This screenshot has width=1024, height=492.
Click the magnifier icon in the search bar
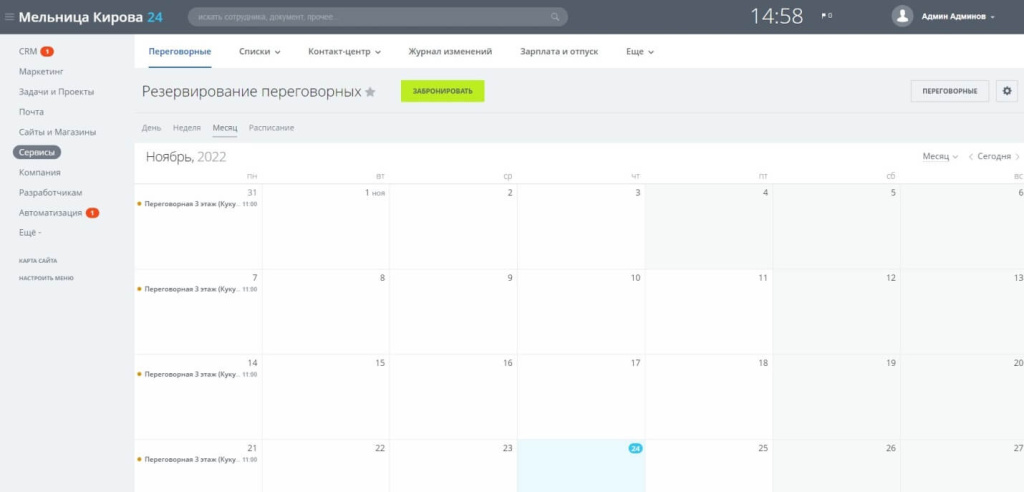coord(555,17)
